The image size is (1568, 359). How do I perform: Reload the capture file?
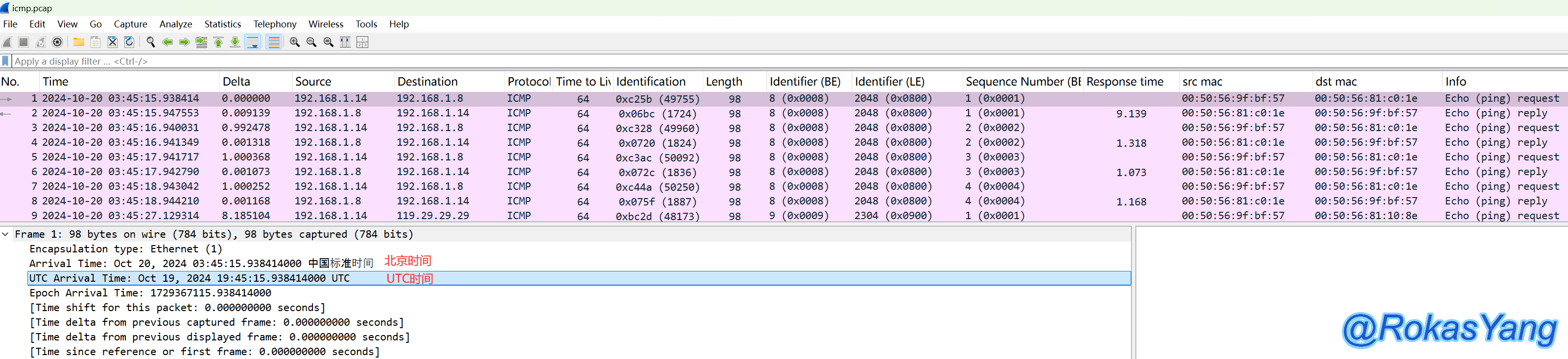(x=129, y=42)
